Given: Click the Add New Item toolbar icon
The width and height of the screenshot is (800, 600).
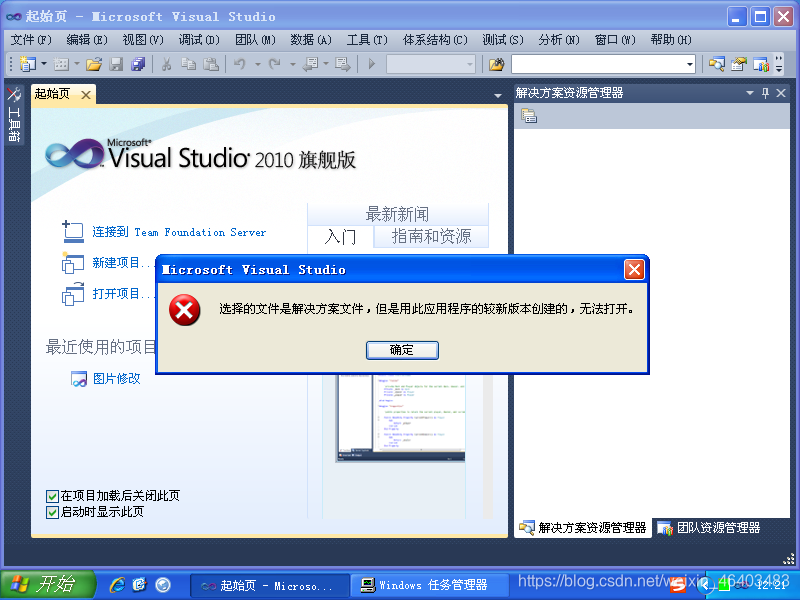Looking at the screenshot, I should point(61,64).
